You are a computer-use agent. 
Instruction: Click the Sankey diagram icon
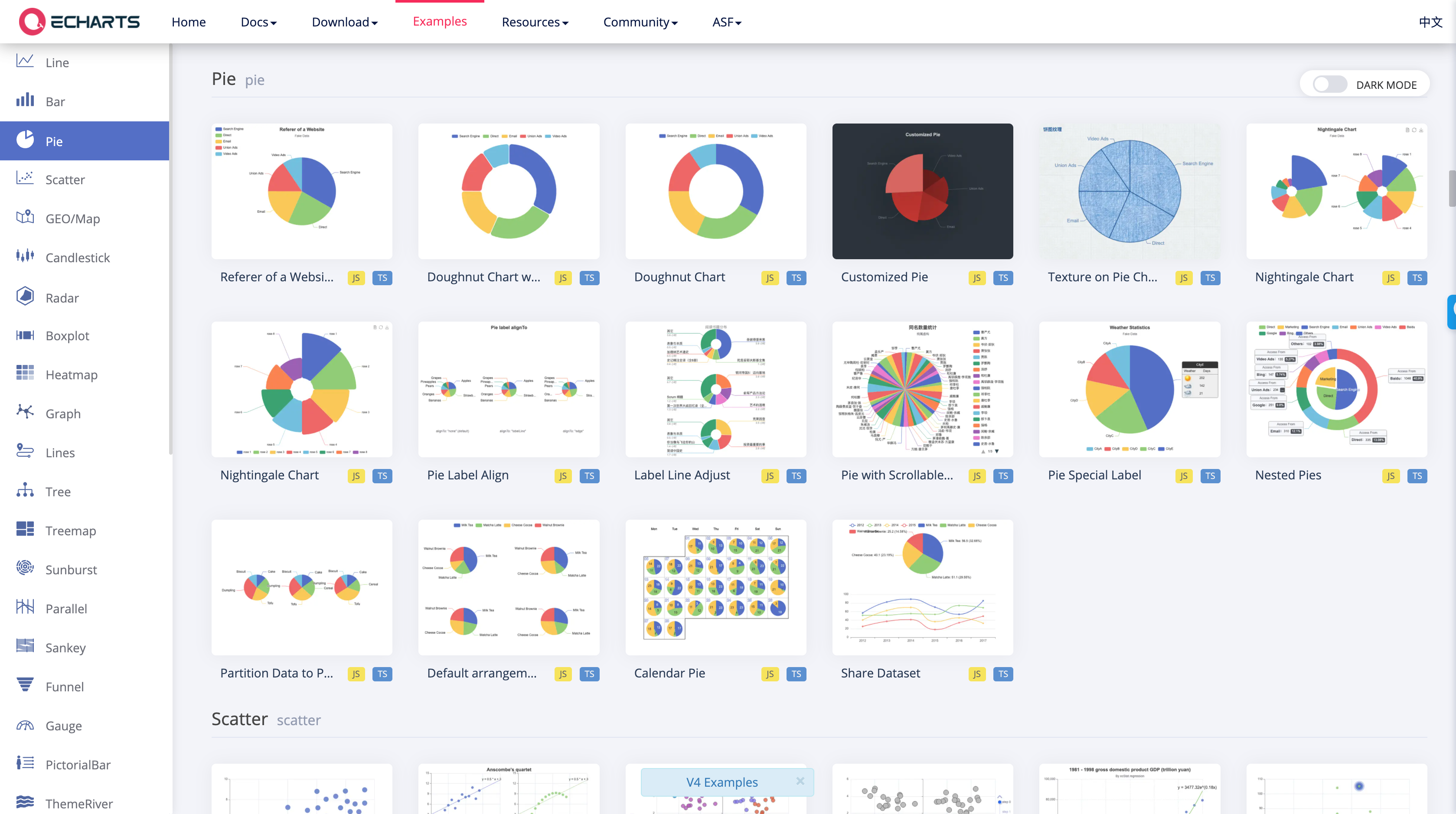pos(25,646)
